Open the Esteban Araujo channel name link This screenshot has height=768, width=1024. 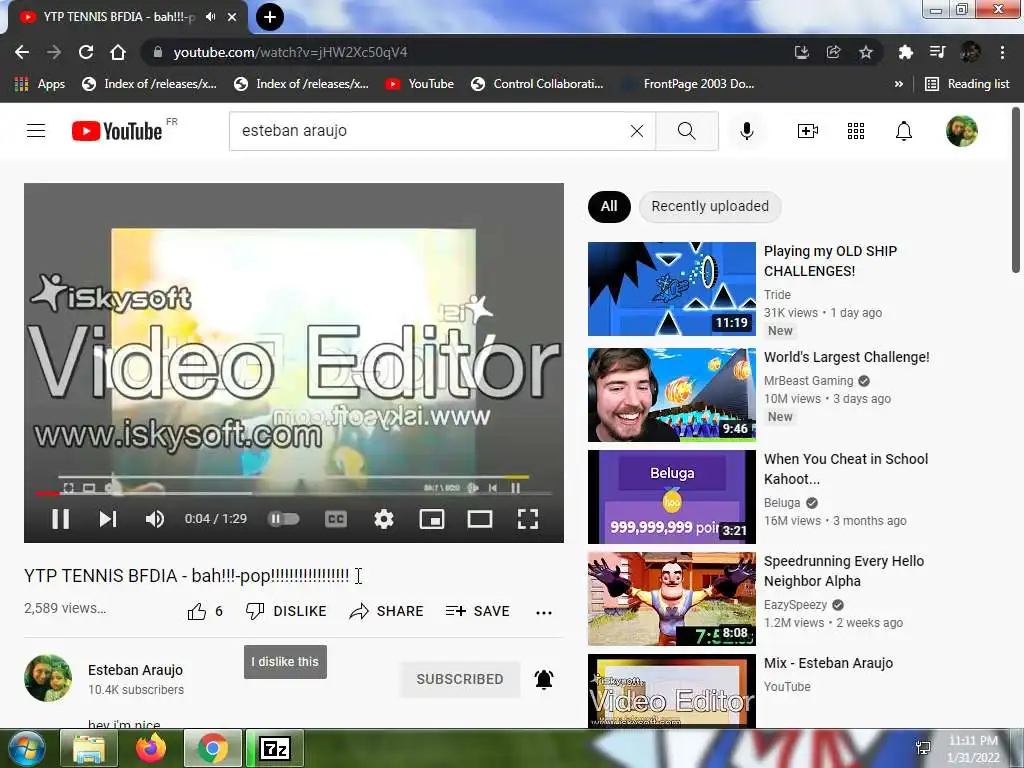point(135,670)
